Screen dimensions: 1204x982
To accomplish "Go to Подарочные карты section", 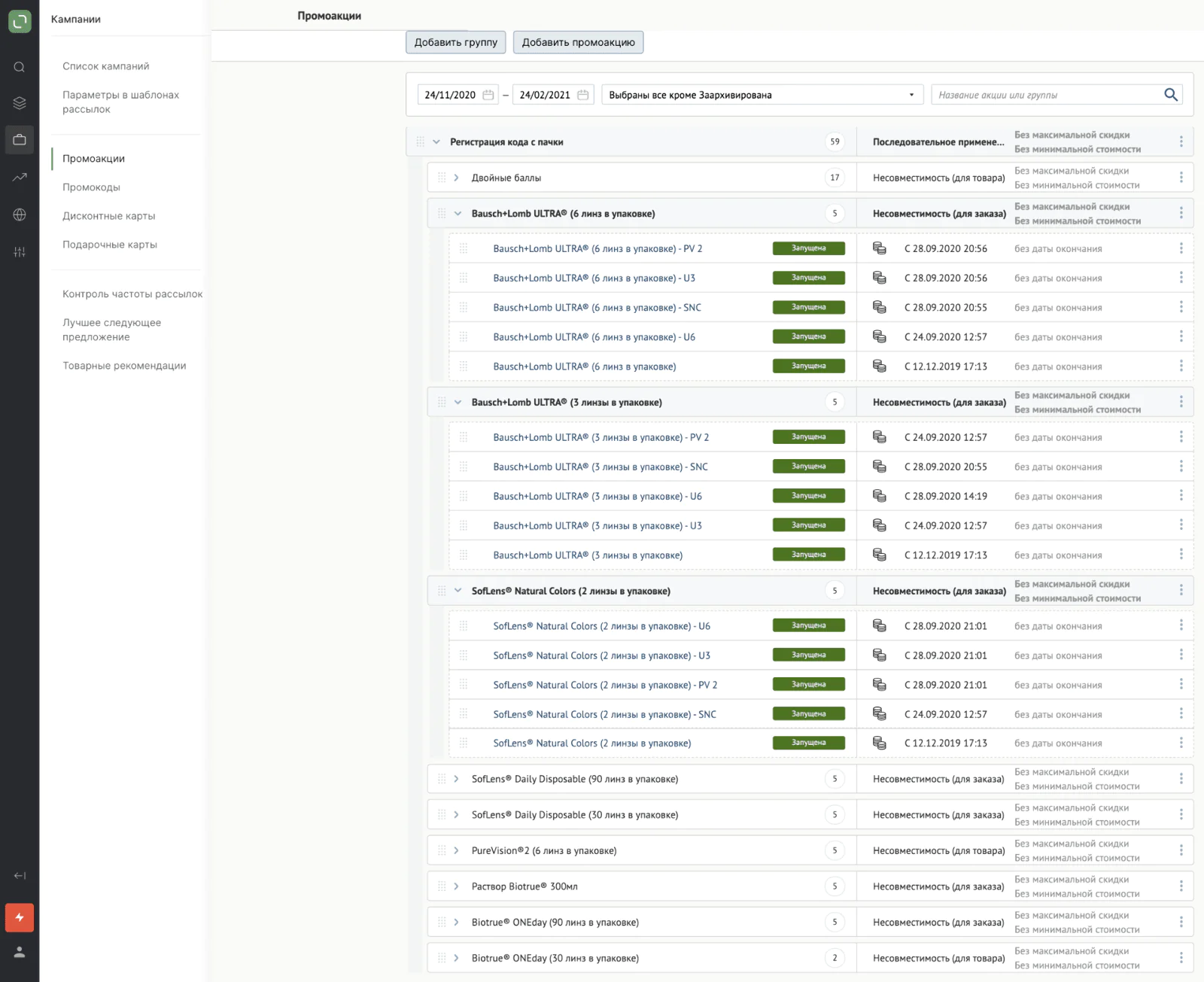I will [110, 245].
